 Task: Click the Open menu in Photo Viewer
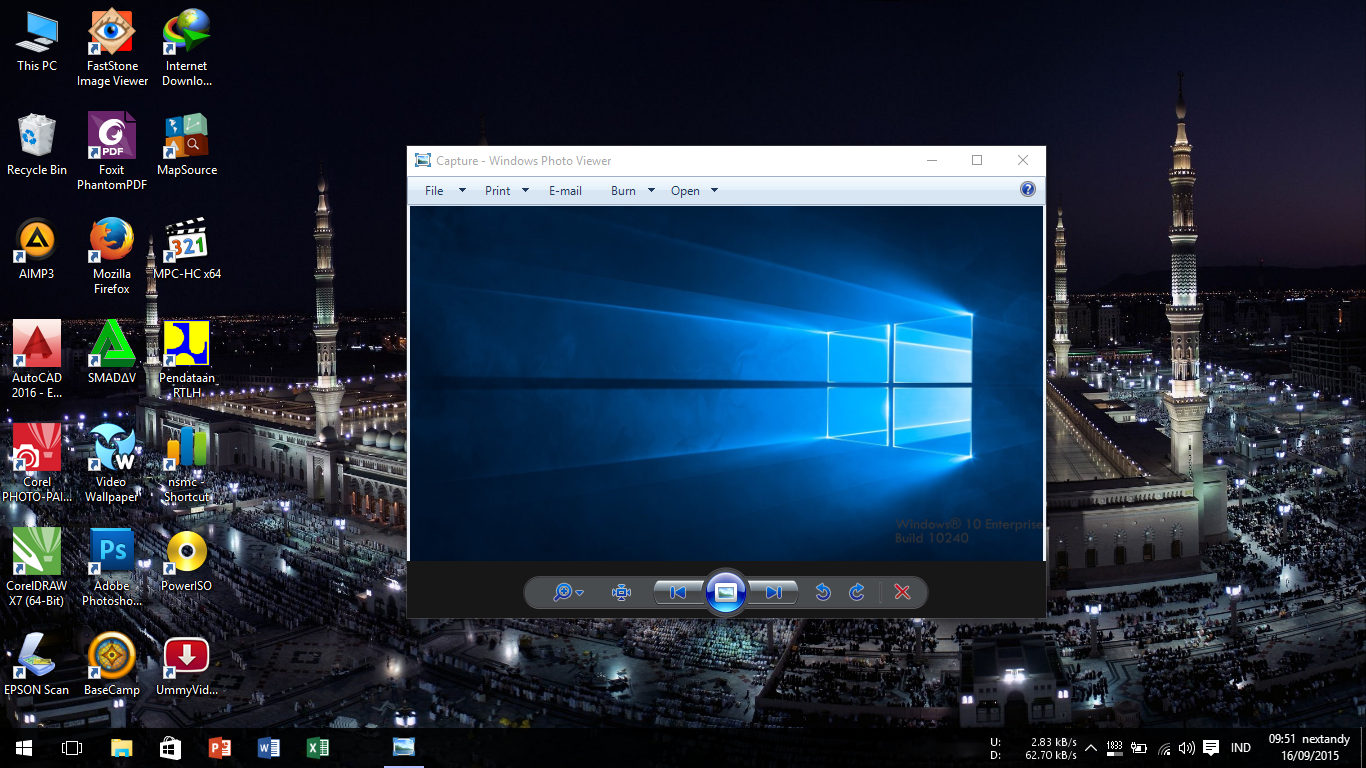pos(685,190)
